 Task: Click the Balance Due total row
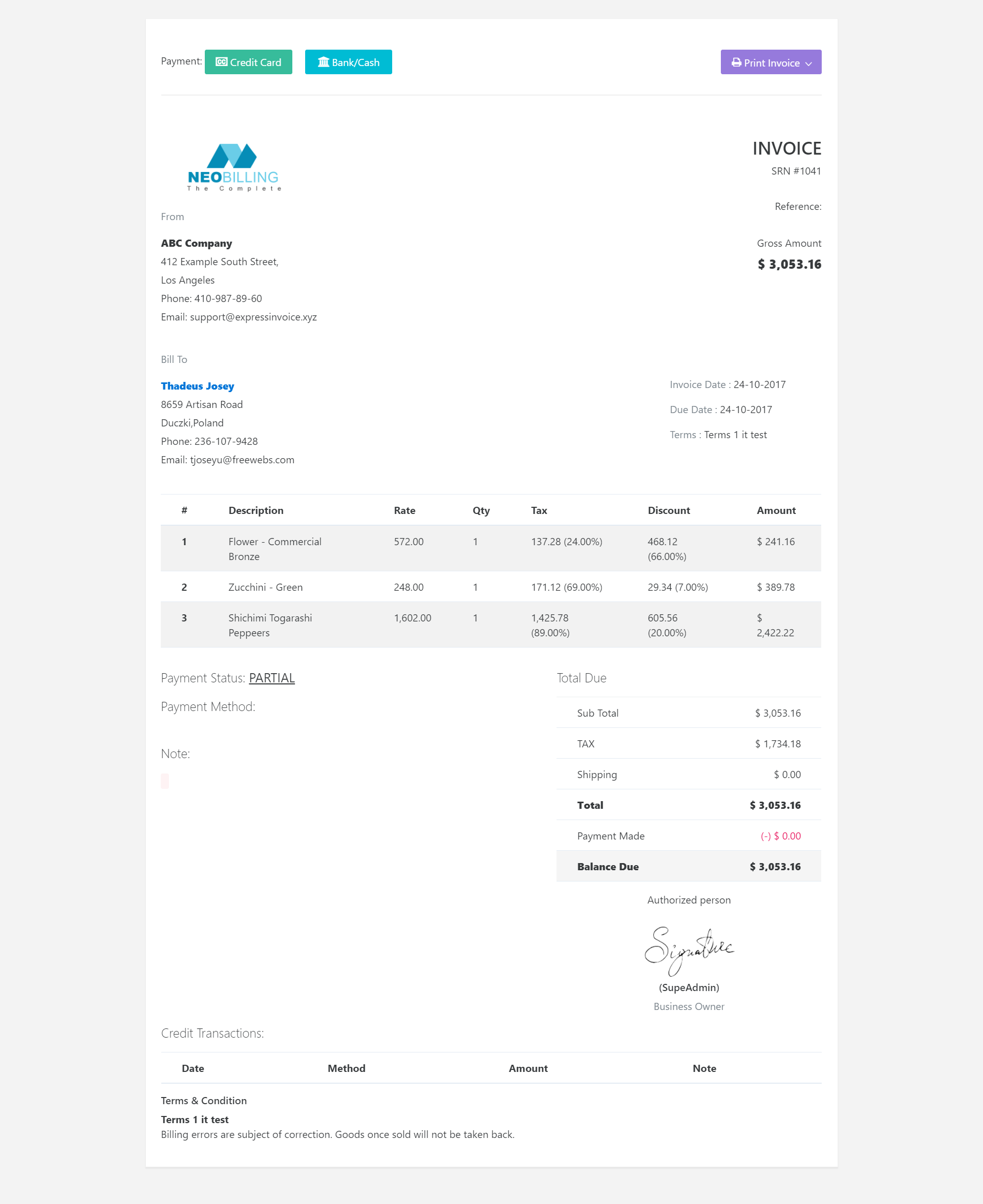[x=688, y=867]
